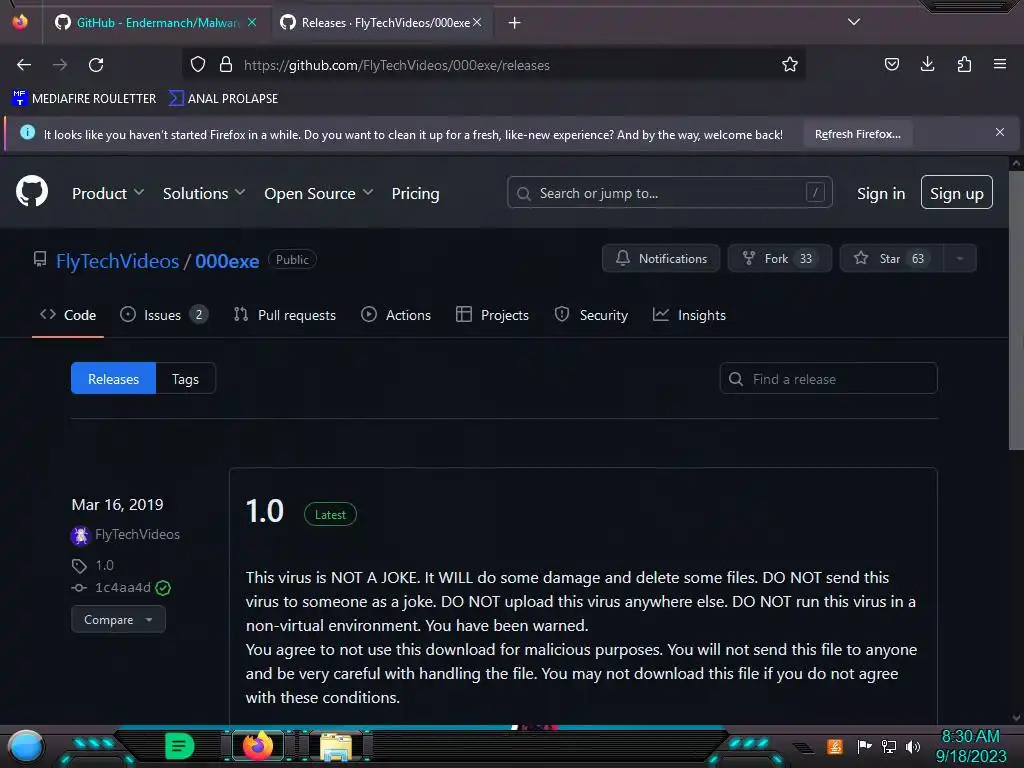Close the GitHub Endermanch tab
Viewport: 1024px width, 768px height.
click(252, 22)
